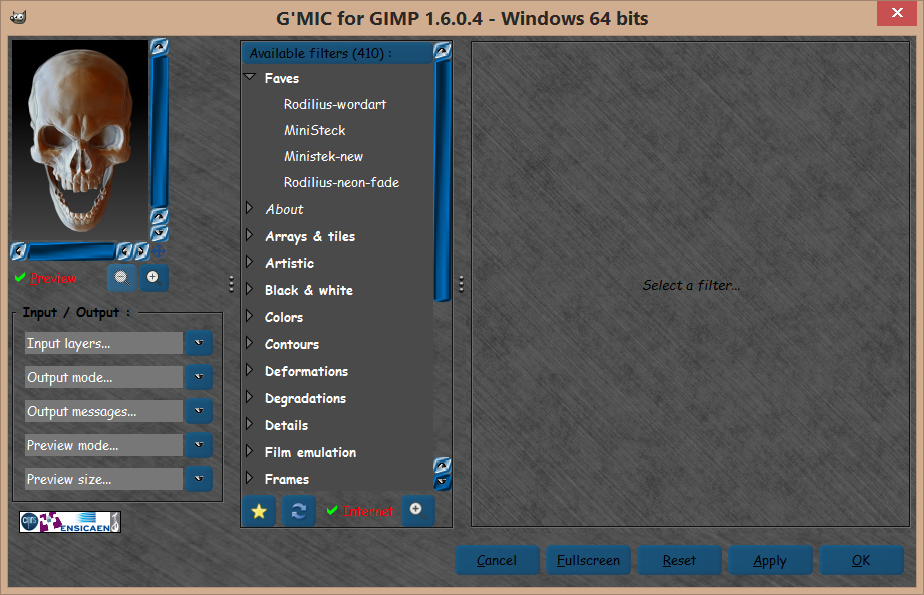Expand the Frames category triangle

(x=250, y=478)
